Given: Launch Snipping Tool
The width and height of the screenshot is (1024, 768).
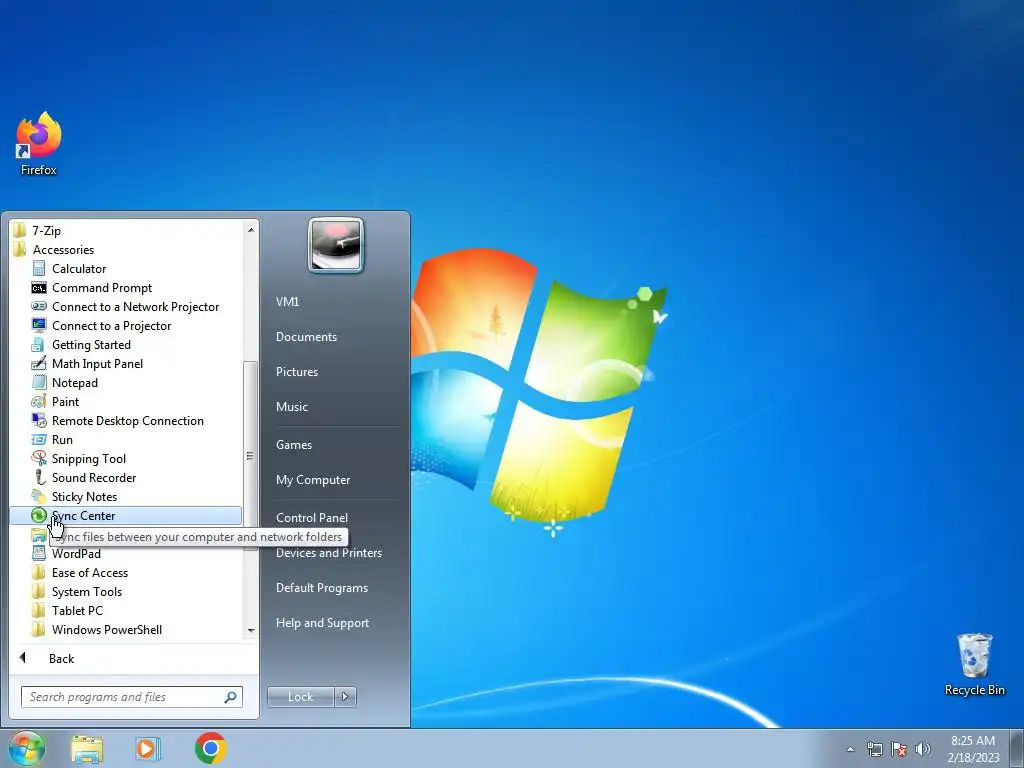Looking at the screenshot, I should (88, 458).
